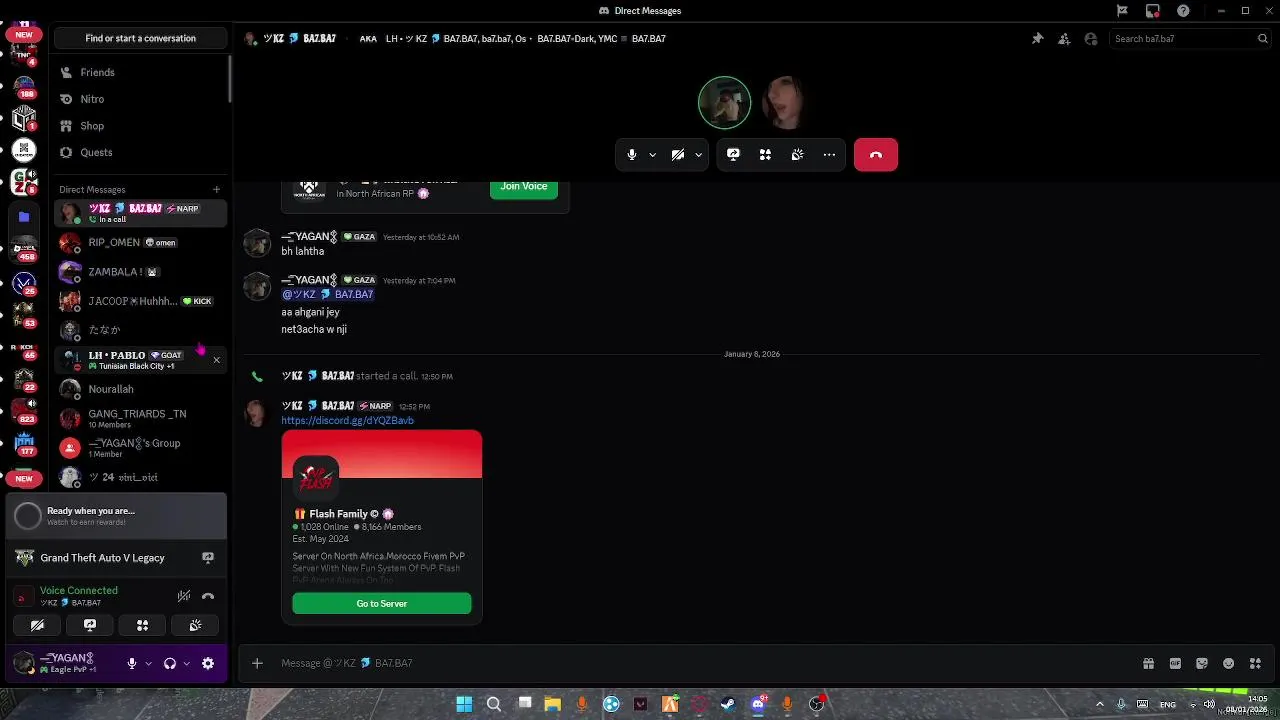Open RIP_OMEN direct message

coord(140,243)
